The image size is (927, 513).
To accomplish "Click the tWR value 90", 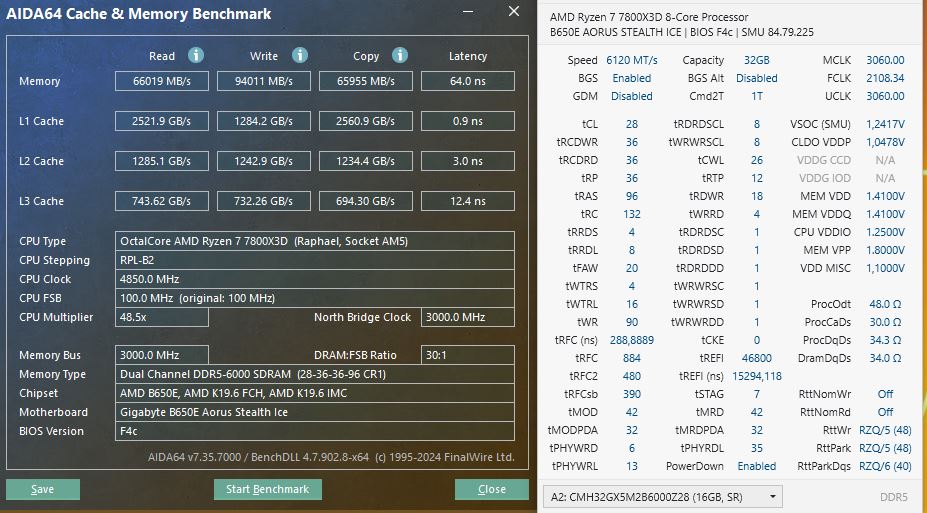I will (631, 322).
